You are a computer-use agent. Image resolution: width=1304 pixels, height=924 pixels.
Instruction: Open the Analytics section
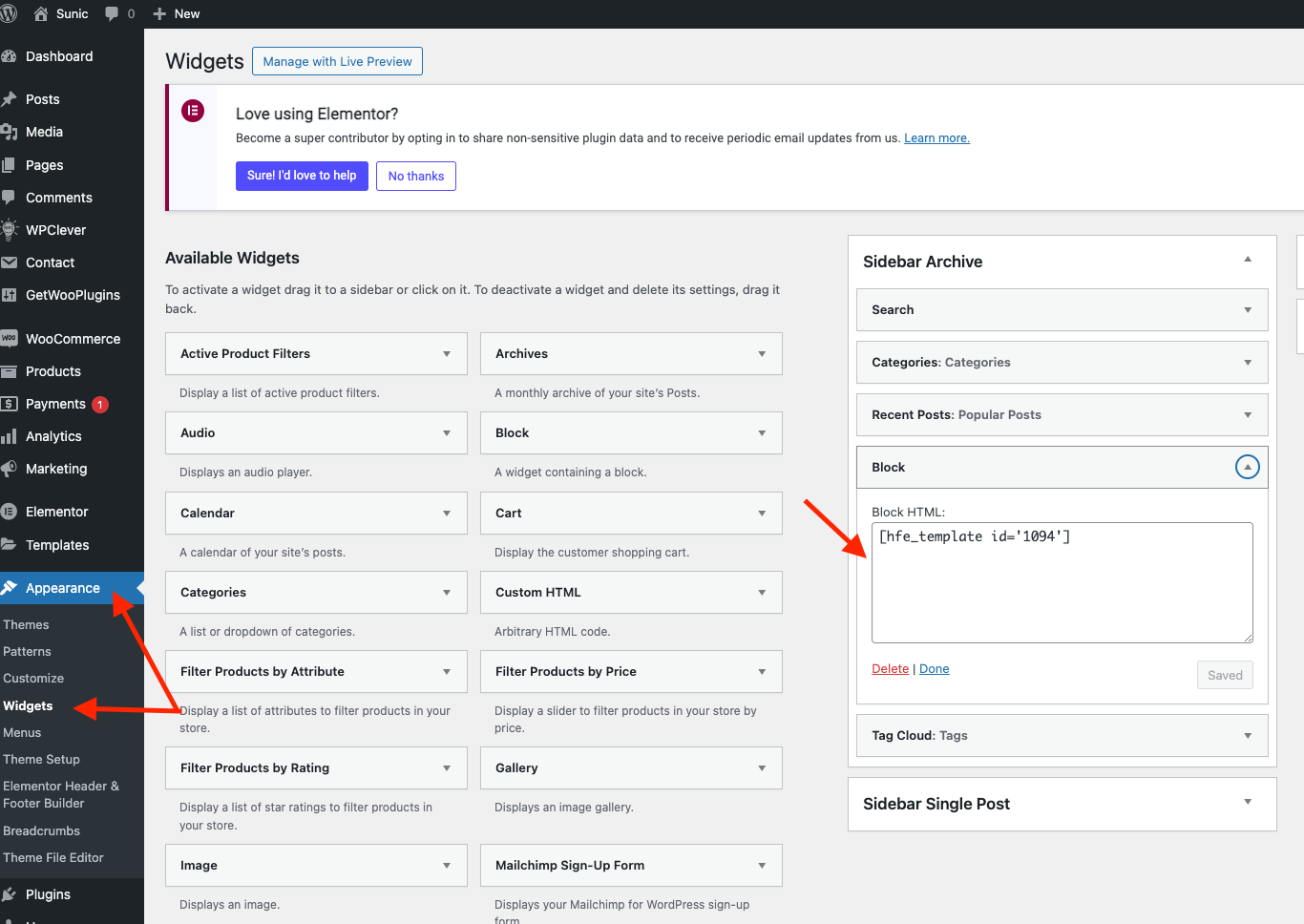[x=53, y=436]
